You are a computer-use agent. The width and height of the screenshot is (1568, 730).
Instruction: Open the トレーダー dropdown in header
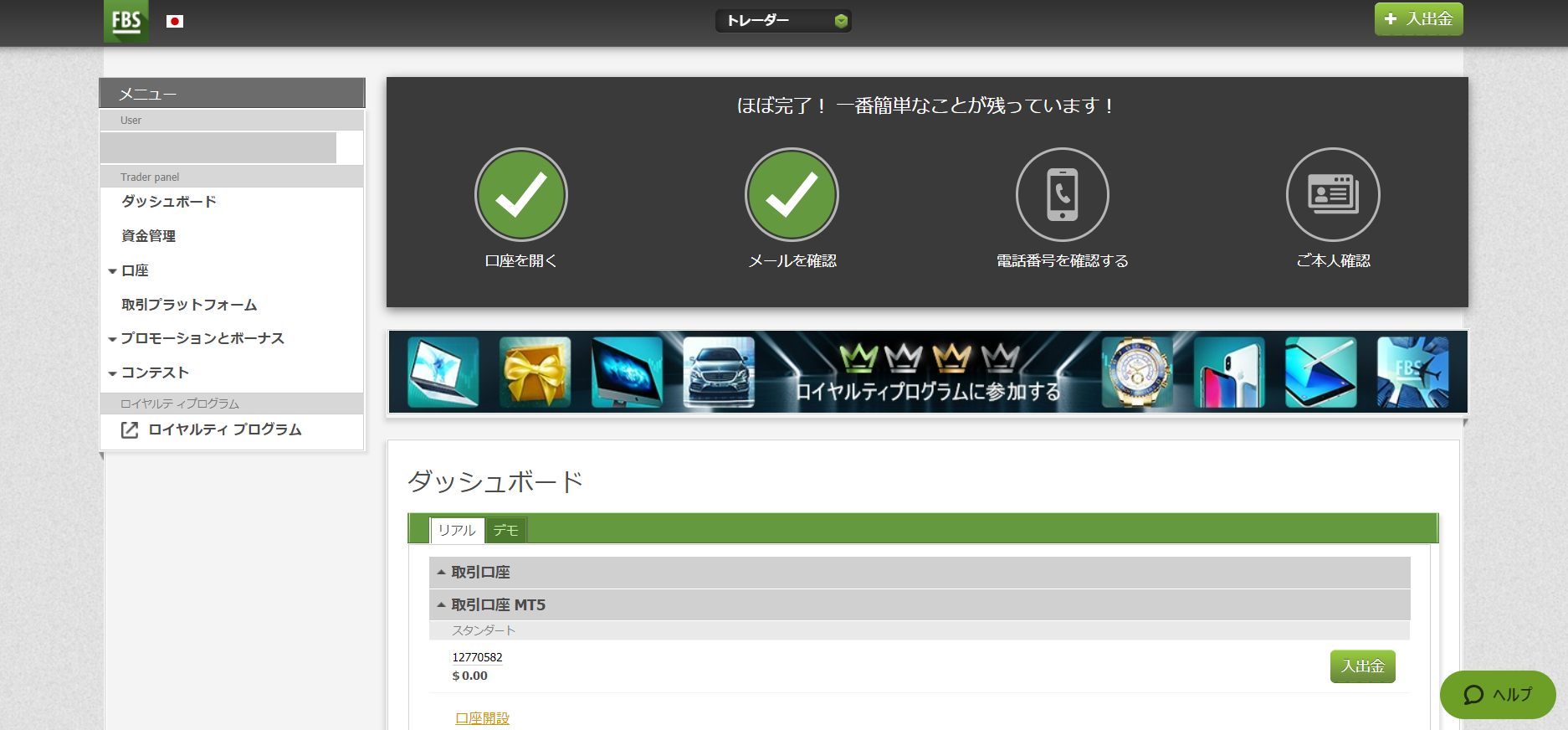point(783,21)
